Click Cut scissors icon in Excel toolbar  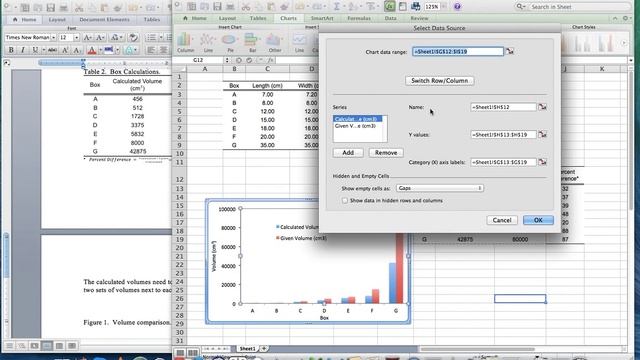pyautogui.click(x=245, y=7)
